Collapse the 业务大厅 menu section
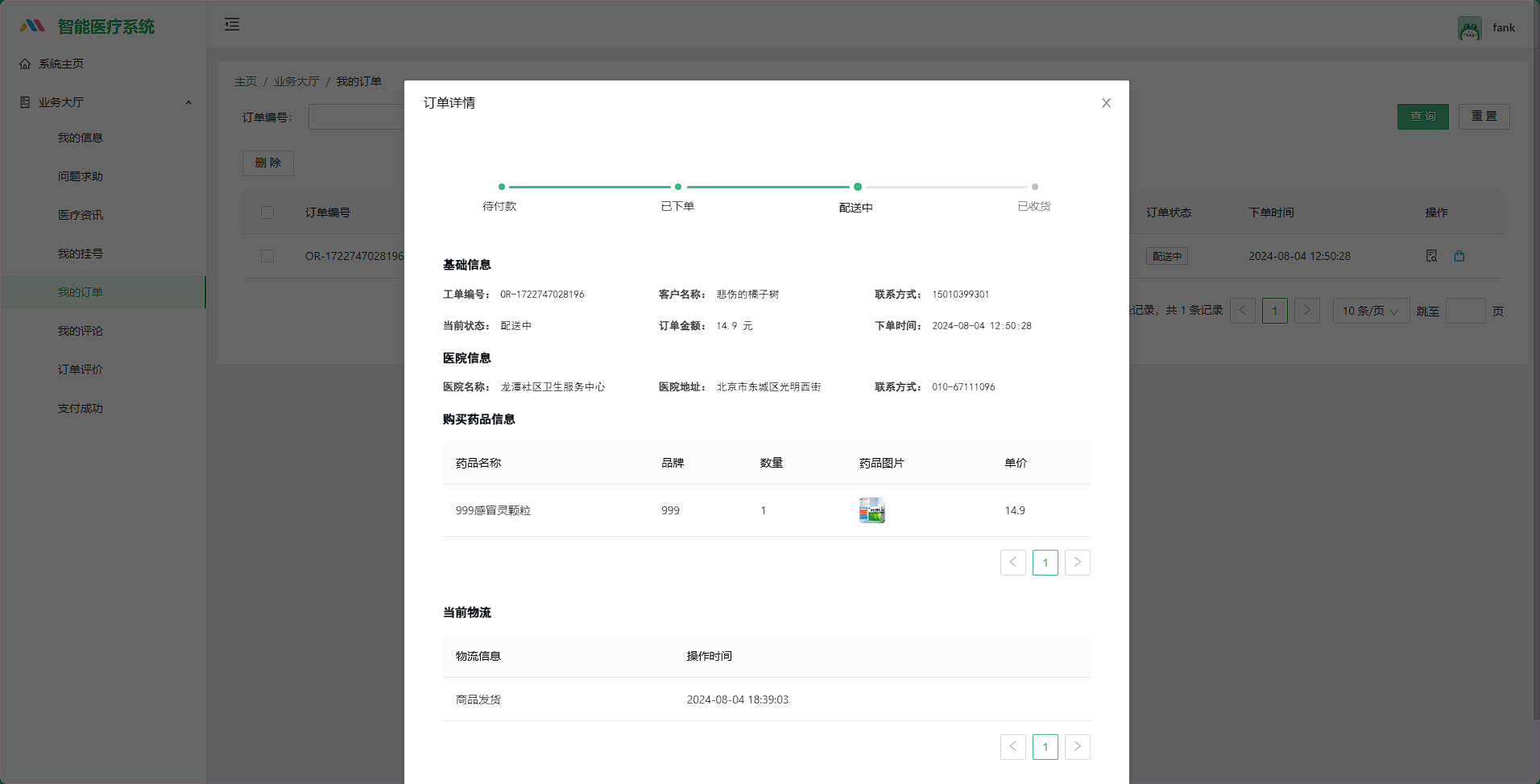This screenshot has height=784, width=1540. tap(103, 102)
